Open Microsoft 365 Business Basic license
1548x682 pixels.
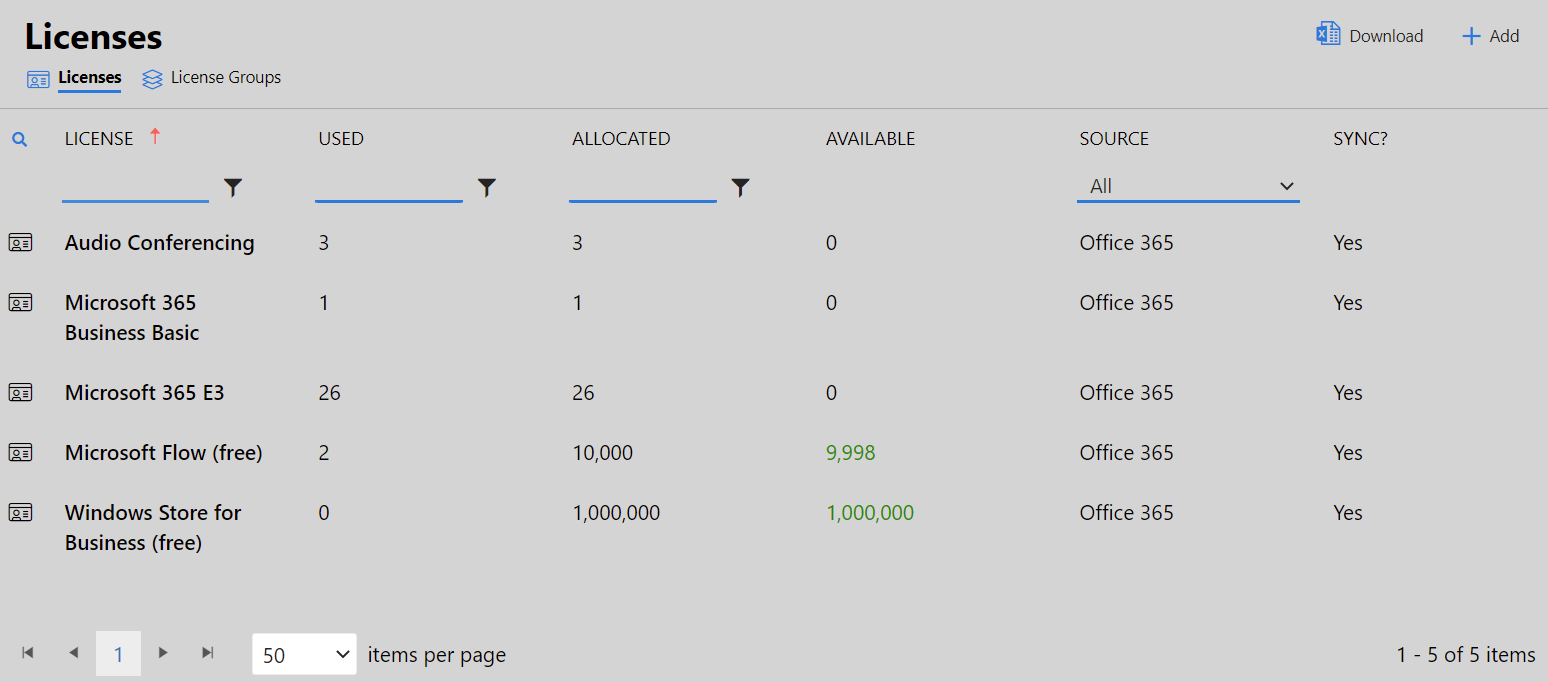tap(131, 317)
